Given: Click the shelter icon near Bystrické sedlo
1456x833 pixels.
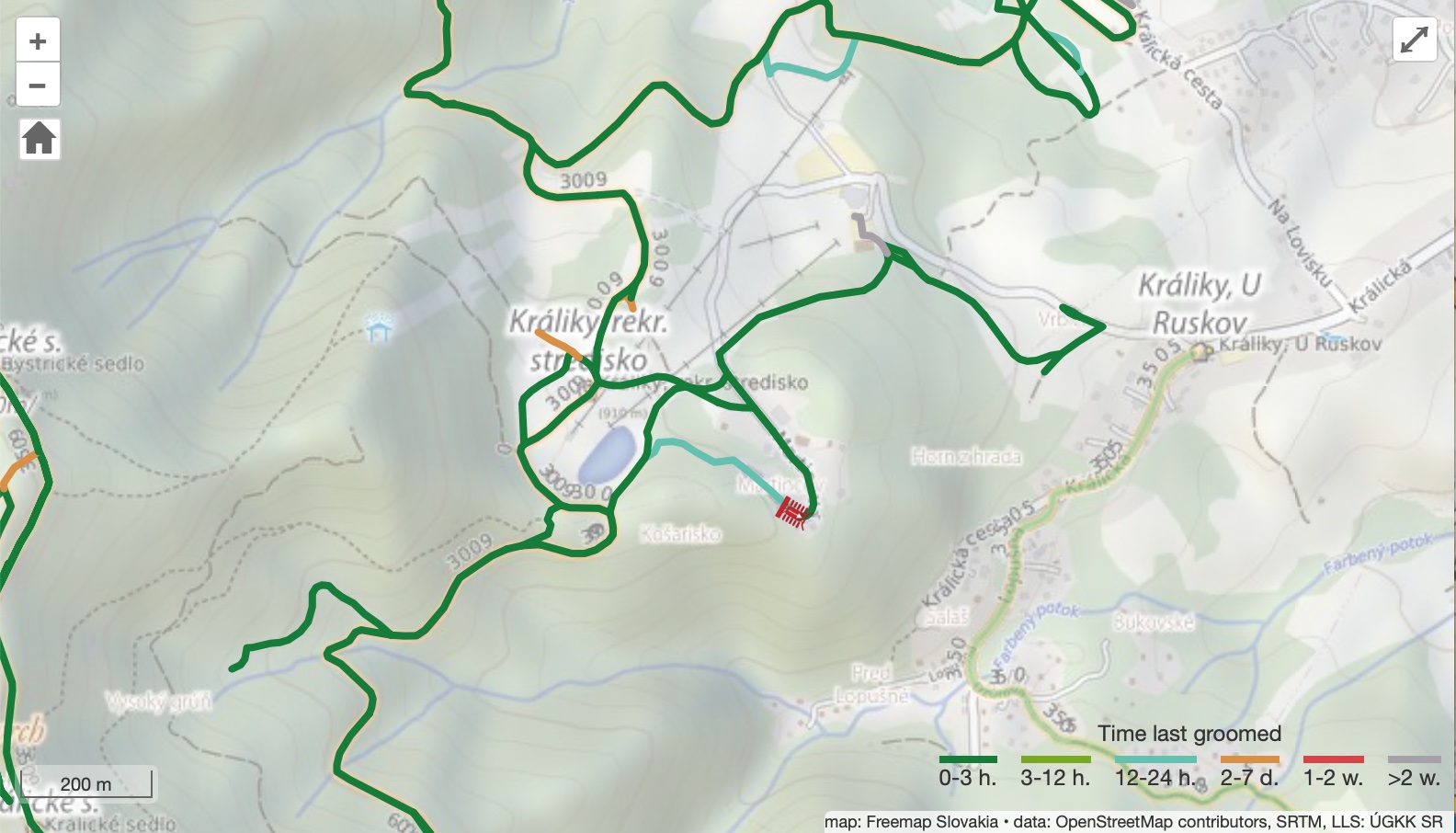Looking at the screenshot, I should [379, 327].
